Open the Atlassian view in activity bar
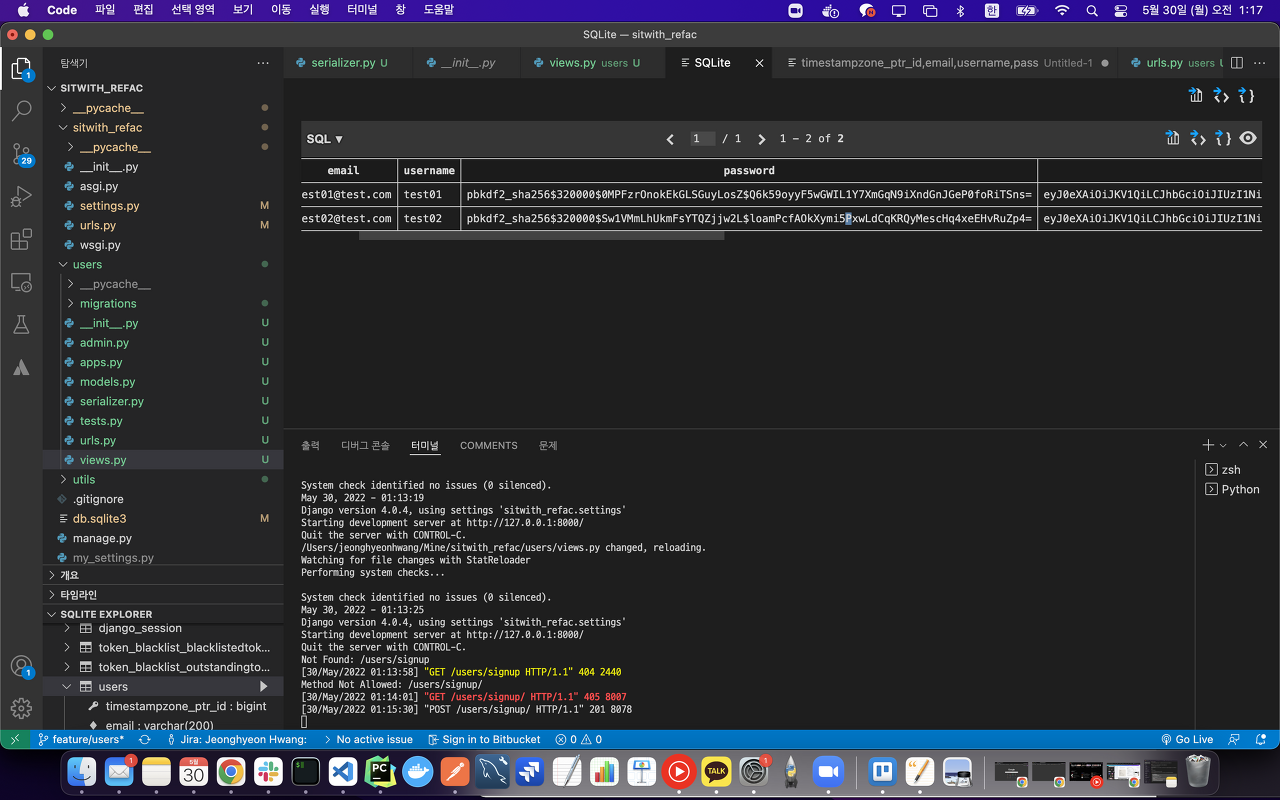 21,367
